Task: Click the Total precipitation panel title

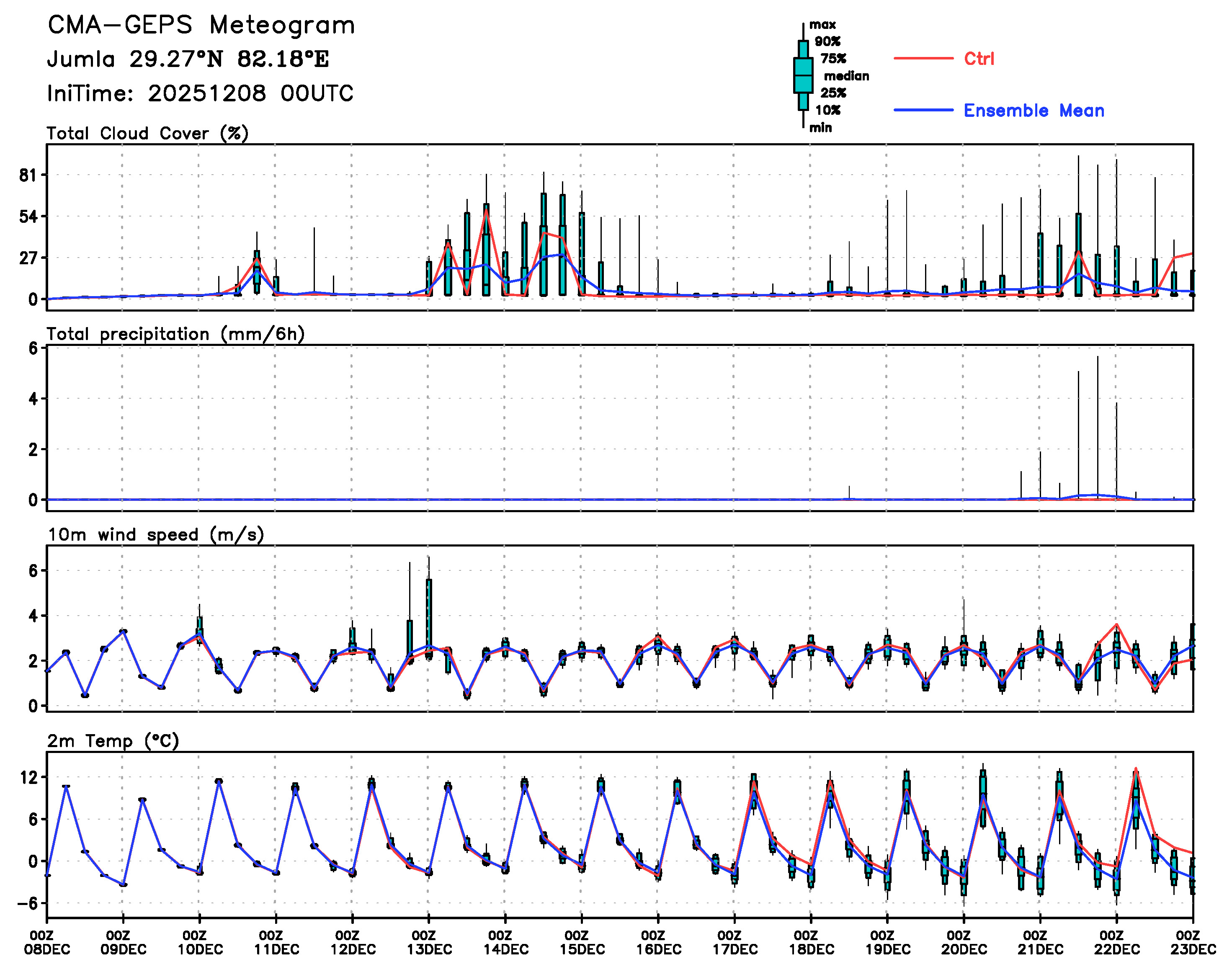Action: point(175,333)
